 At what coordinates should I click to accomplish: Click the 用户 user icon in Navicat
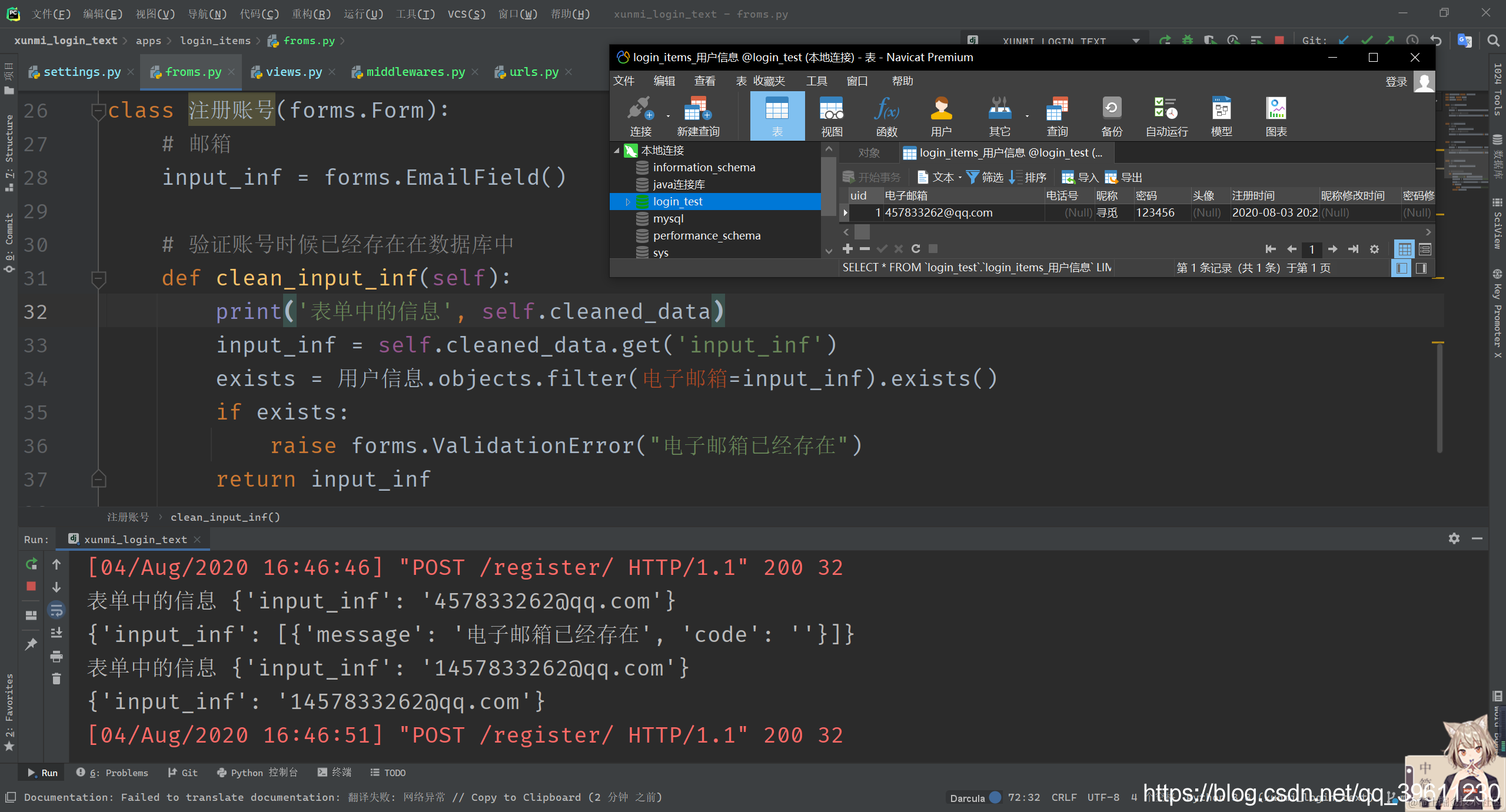[x=941, y=117]
